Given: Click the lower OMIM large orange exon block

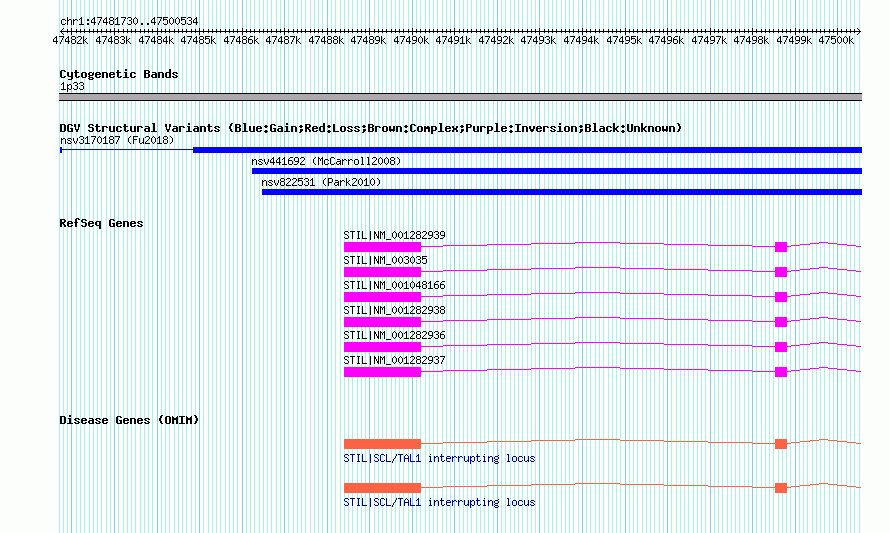Looking at the screenshot, I should (382, 488).
